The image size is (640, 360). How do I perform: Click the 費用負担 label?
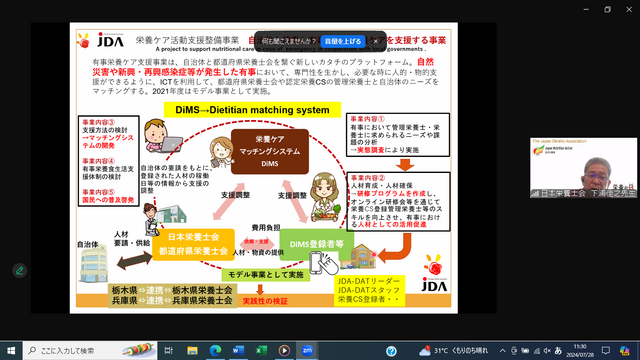tap(266, 228)
